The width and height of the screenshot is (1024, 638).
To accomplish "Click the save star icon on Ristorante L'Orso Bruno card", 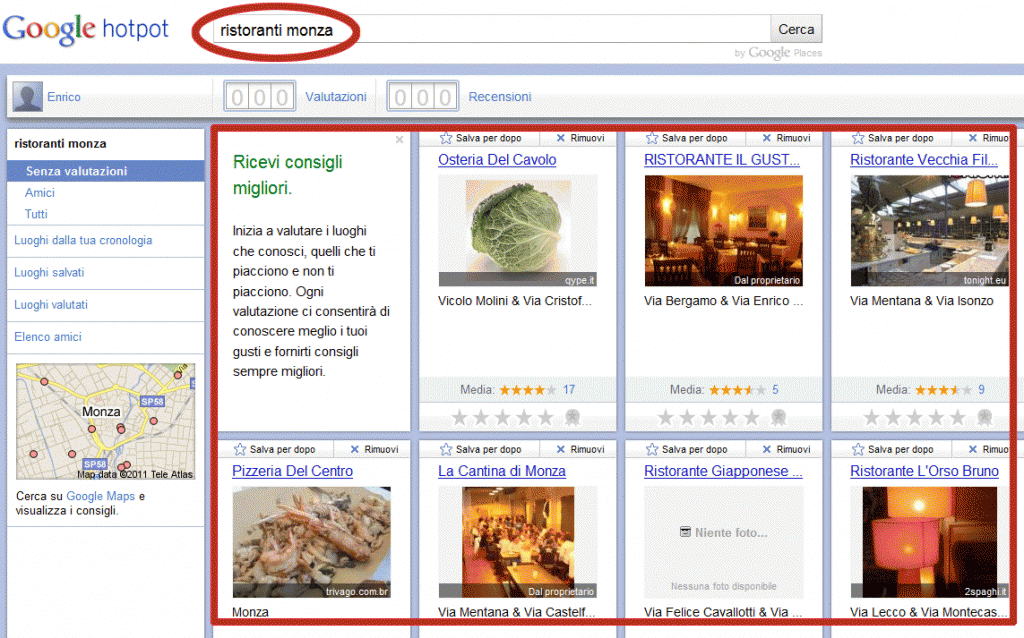I will [858, 449].
